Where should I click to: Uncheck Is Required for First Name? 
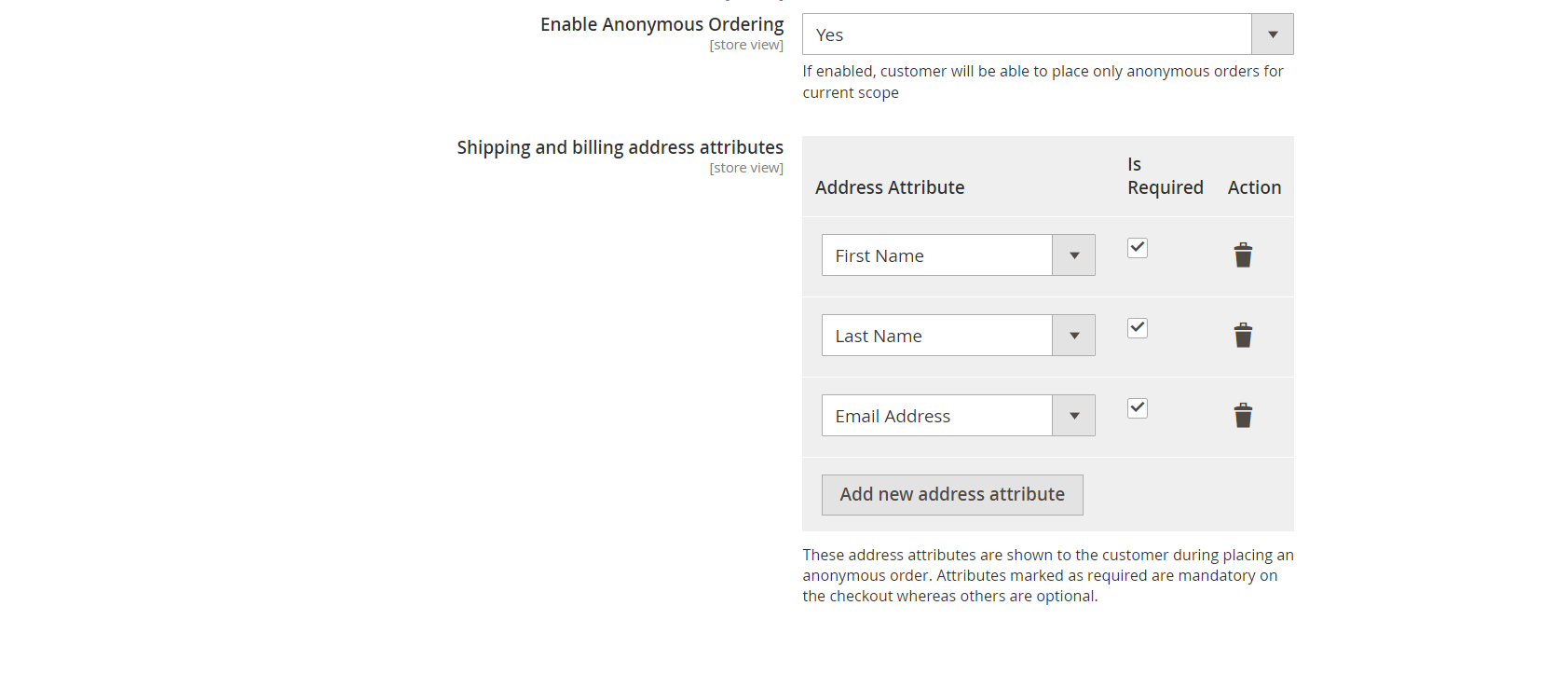(1137, 248)
